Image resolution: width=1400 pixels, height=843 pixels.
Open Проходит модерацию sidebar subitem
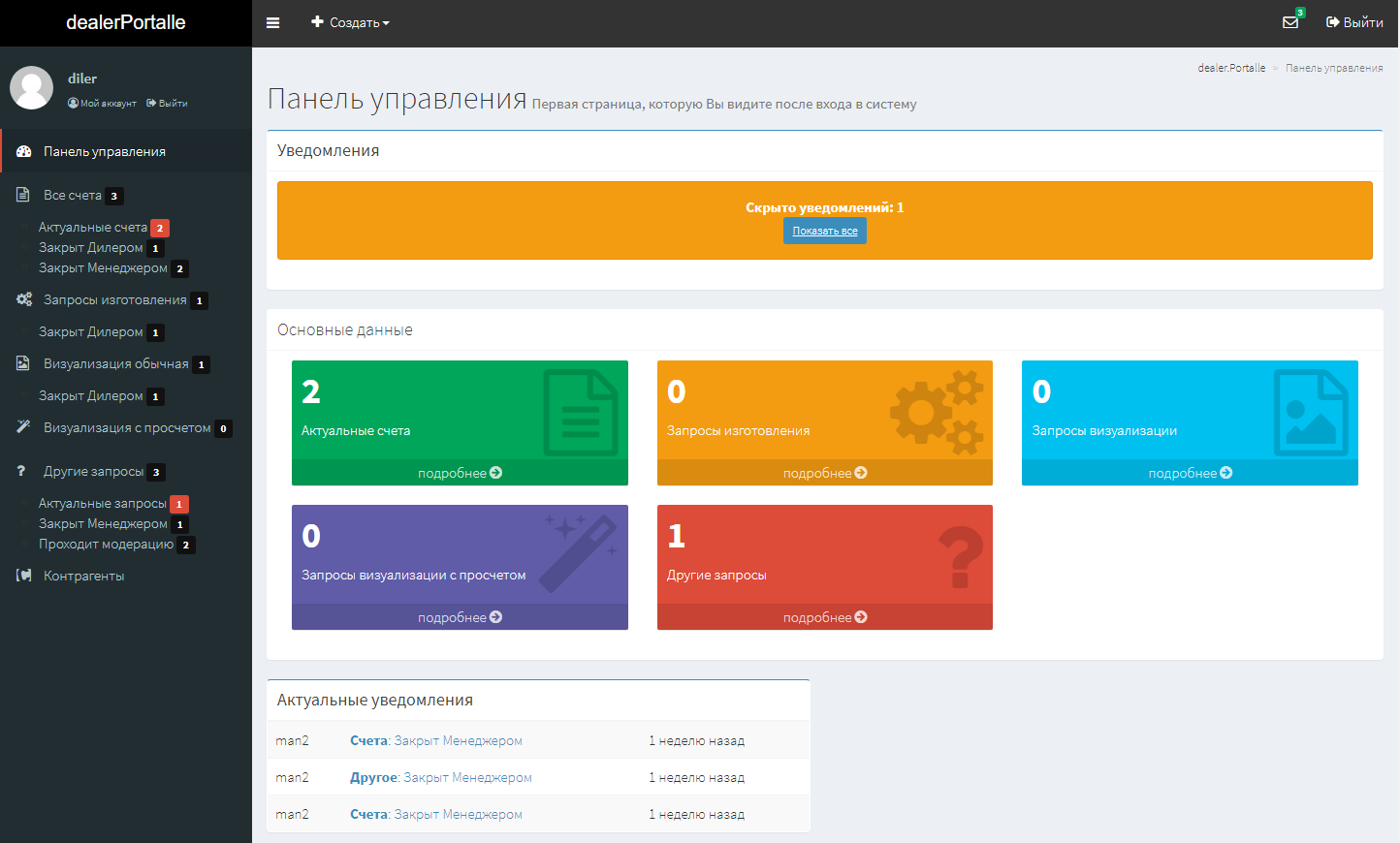pos(107,544)
